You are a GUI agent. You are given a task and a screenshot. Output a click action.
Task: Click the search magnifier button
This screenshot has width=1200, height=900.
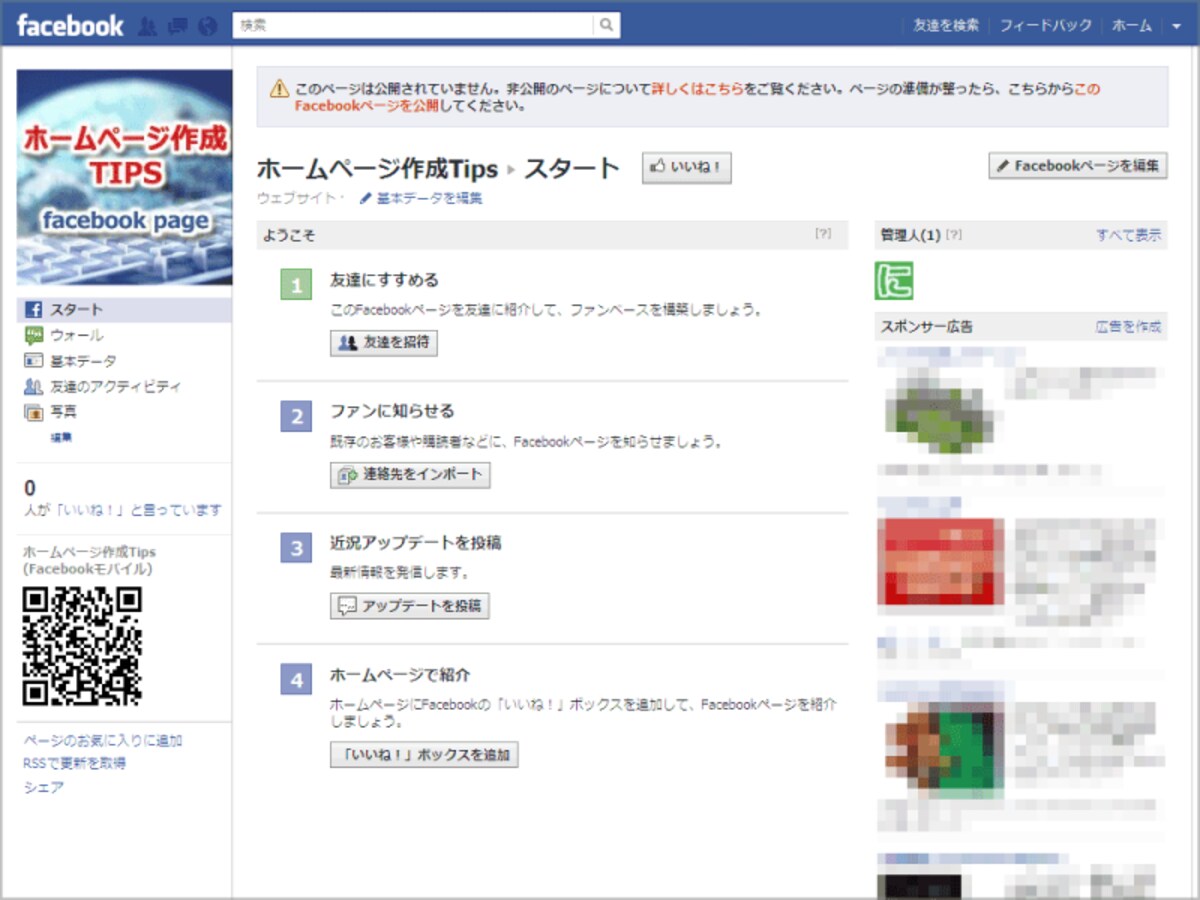(x=606, y=26)
